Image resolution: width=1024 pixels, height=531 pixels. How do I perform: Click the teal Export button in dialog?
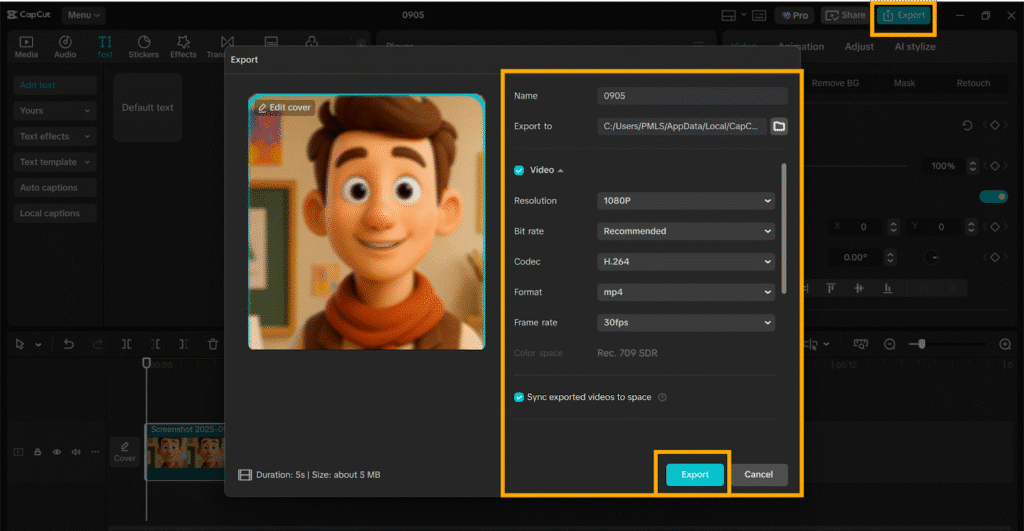coord(694,474)
